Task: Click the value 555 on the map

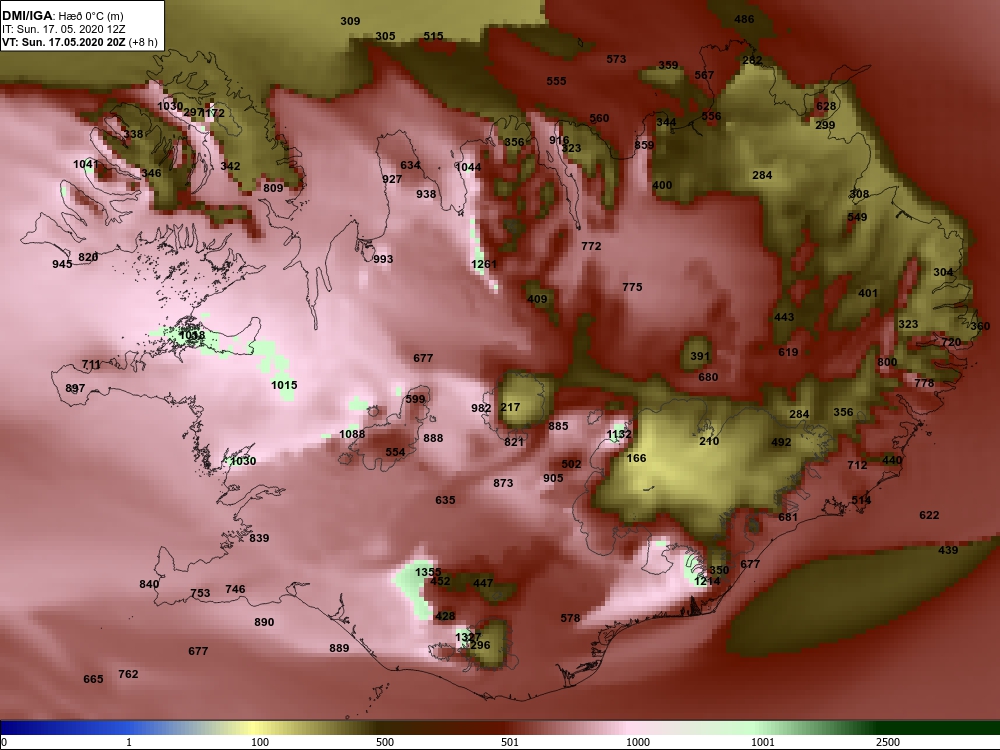Action: click(x=556, y=81)
